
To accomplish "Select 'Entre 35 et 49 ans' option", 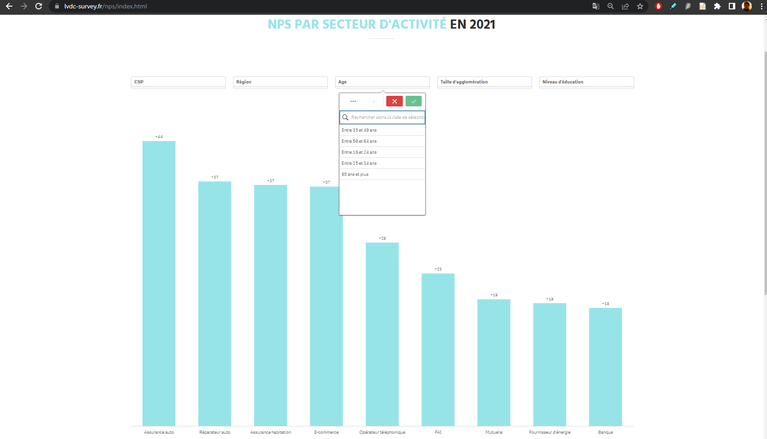I will (x=382, y=130).
